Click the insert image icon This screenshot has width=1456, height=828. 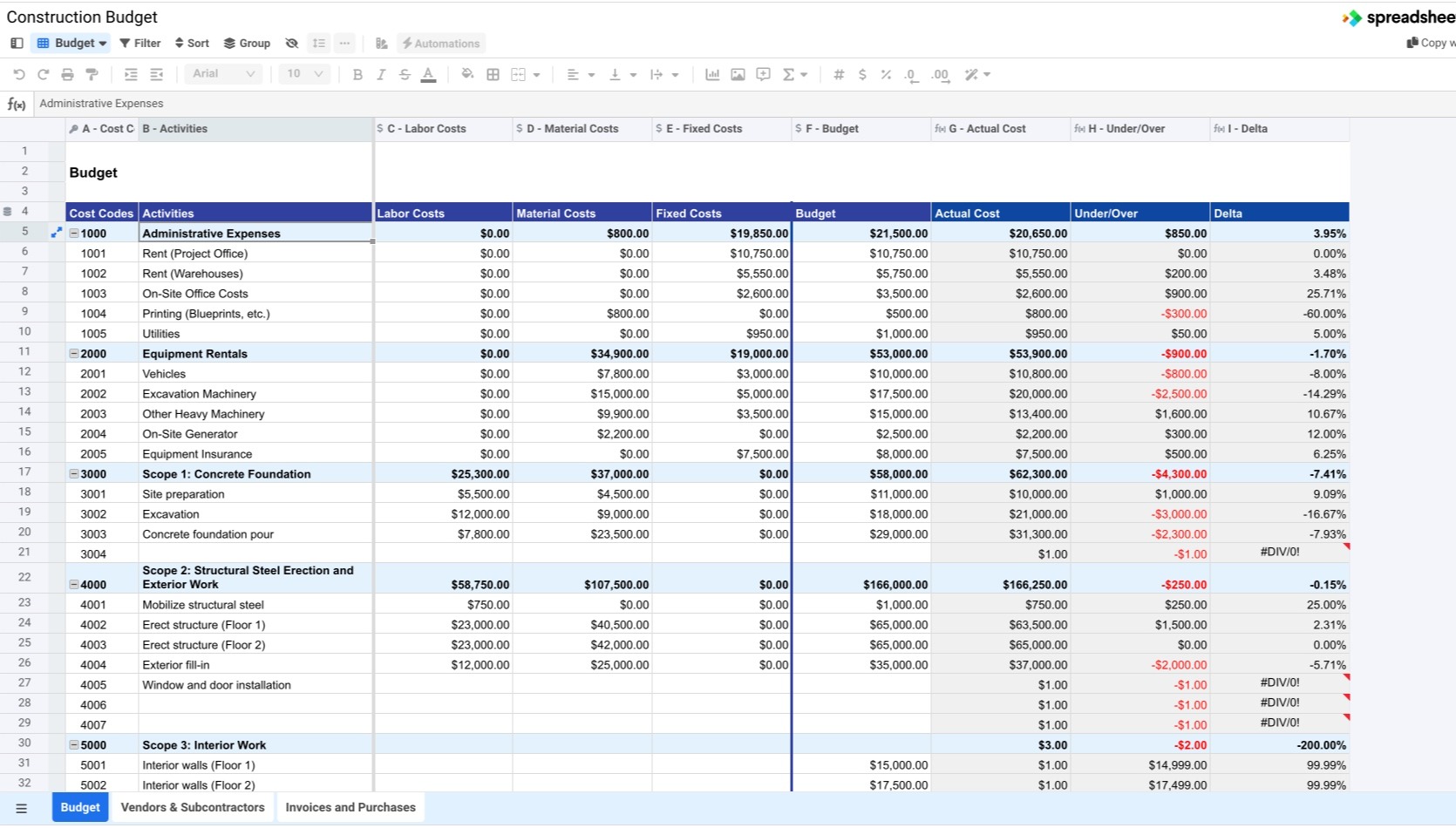tap(738, 75)
